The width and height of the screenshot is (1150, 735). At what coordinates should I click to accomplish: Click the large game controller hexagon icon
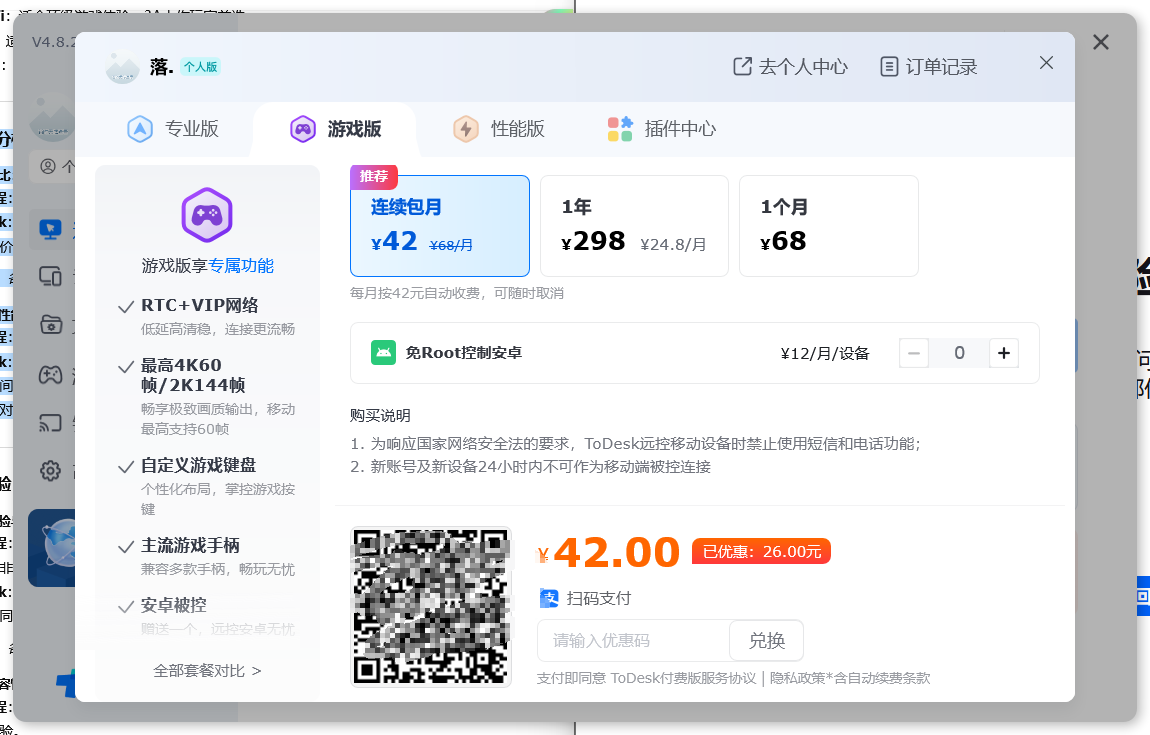point(207,215)
